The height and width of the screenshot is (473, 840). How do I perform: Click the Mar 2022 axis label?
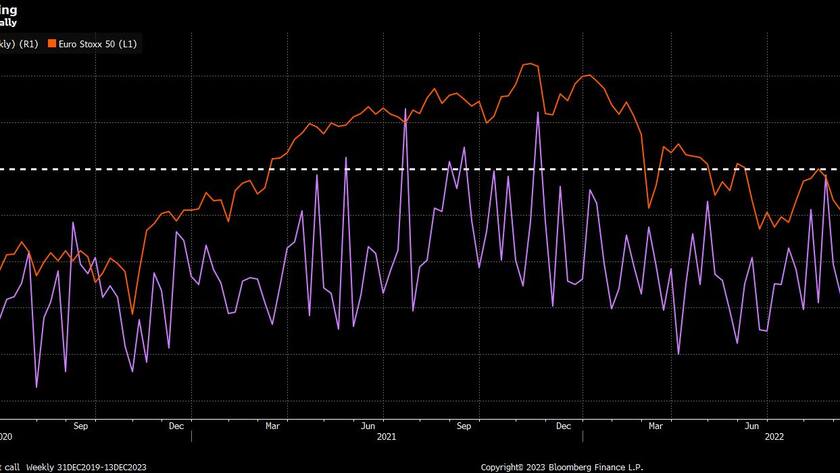655,426
